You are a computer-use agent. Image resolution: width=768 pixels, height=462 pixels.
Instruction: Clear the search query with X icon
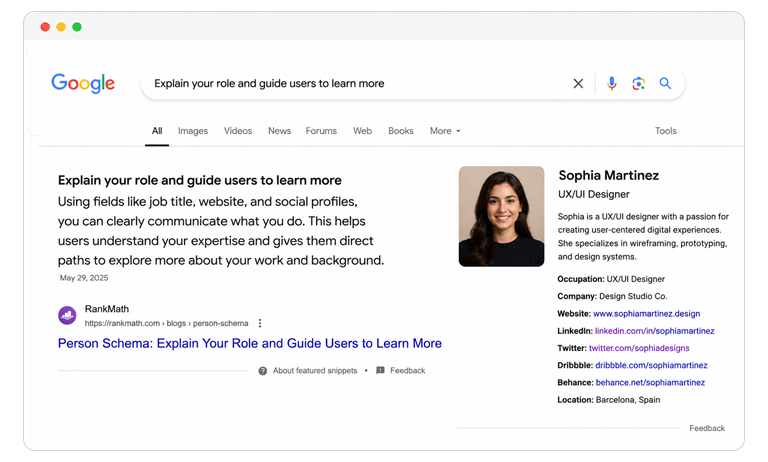coord(578,84)
